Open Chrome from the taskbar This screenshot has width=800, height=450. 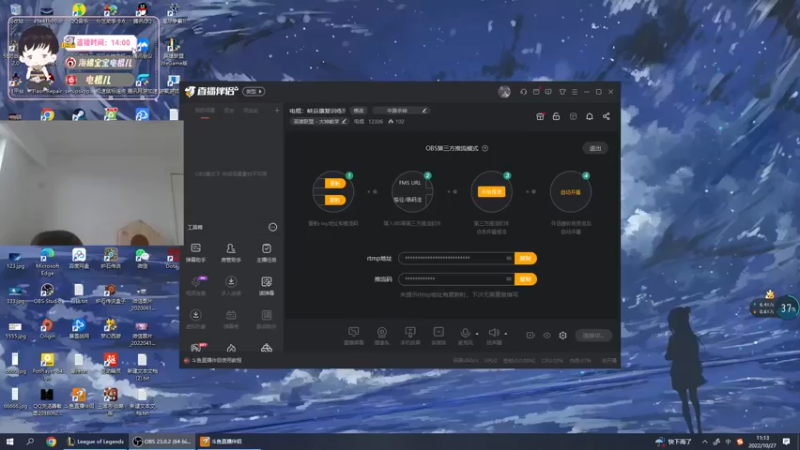click(51, 441)
